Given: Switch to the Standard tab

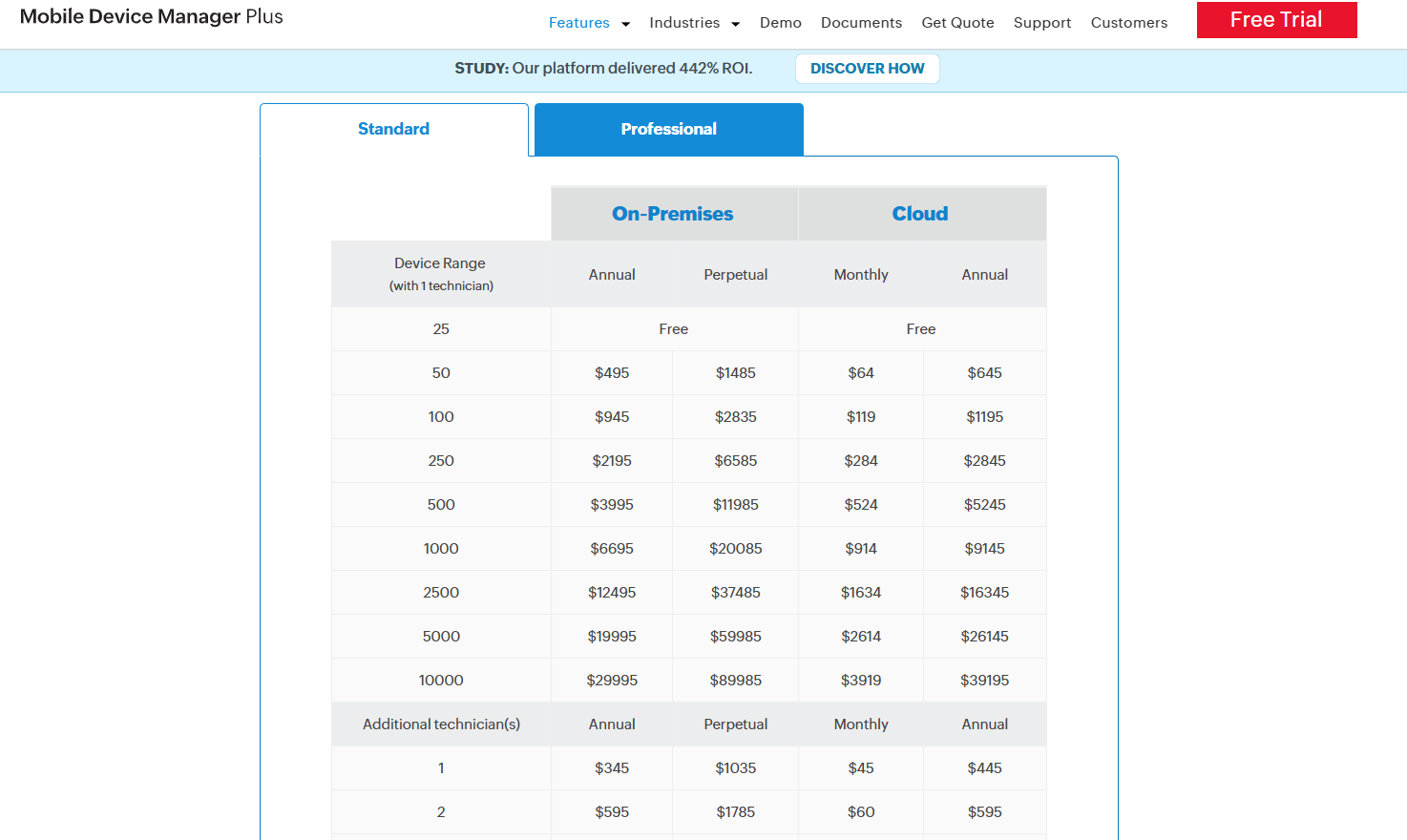Looking at the screenshot, I should pyautogui.click(x=393, y=129).
